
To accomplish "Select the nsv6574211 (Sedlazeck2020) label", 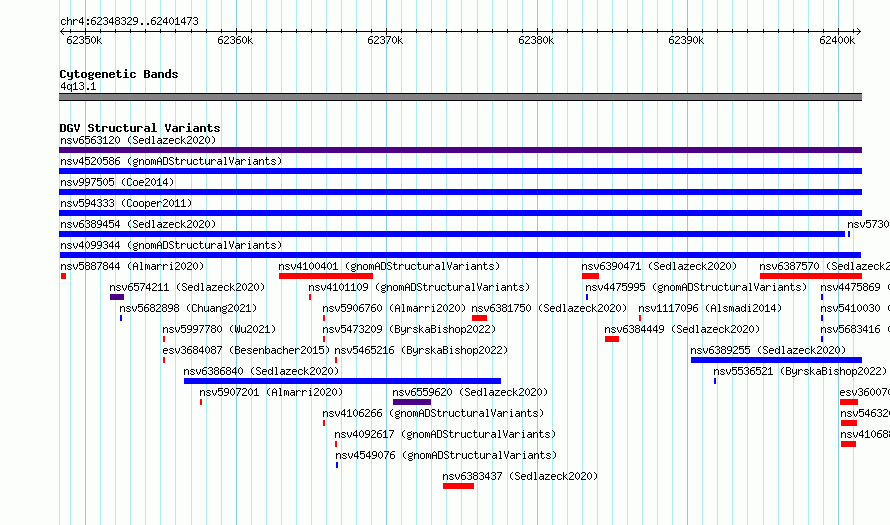I will click(187, 287).
